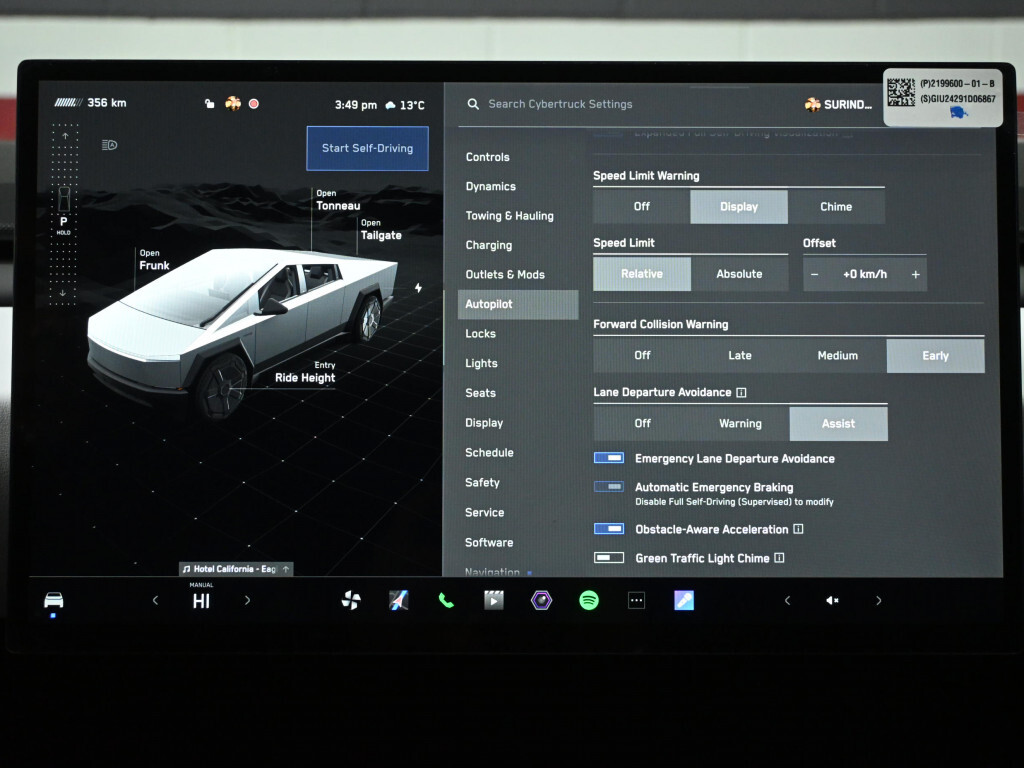Tap the auto headlights indicator icon
This screenshot has width=1024, height=768.
pos(110,145)
